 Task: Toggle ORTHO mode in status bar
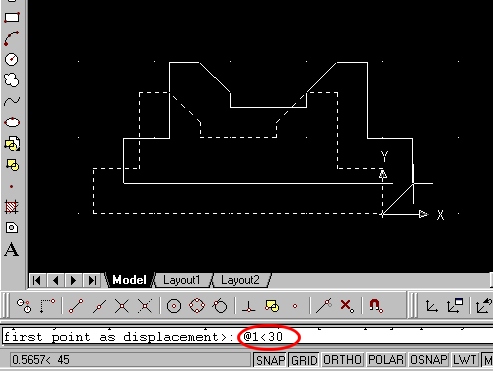(x=342, y=360)
